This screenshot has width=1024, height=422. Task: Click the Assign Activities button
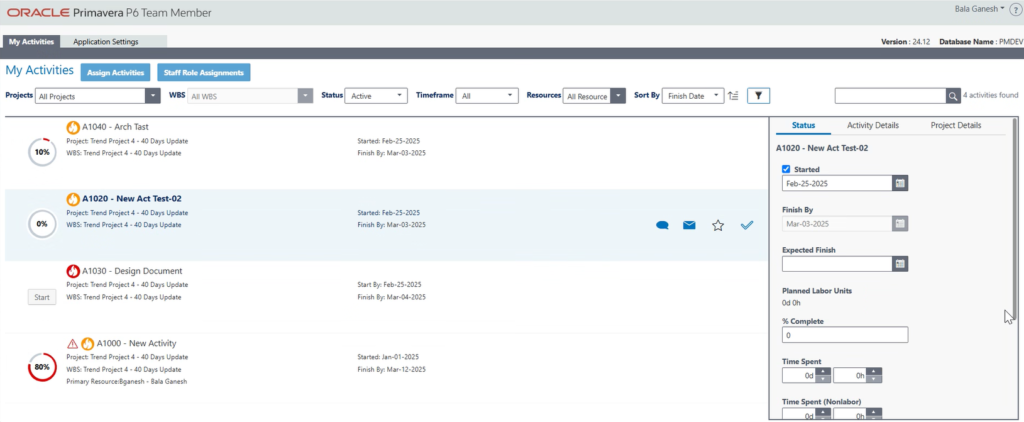(x=115, y=72)
